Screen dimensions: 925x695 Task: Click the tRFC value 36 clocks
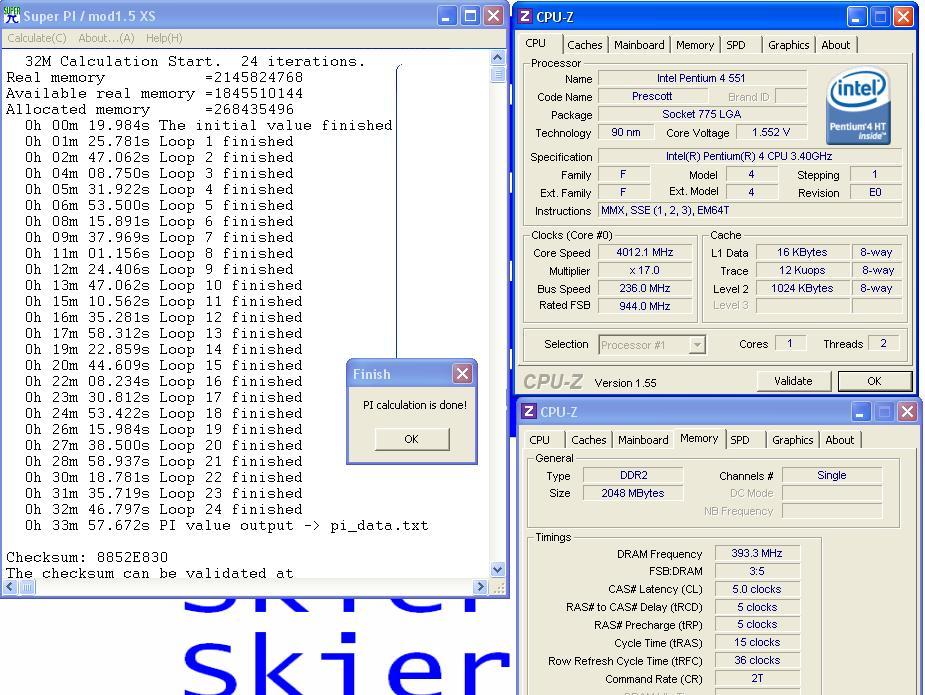point(757,661)
